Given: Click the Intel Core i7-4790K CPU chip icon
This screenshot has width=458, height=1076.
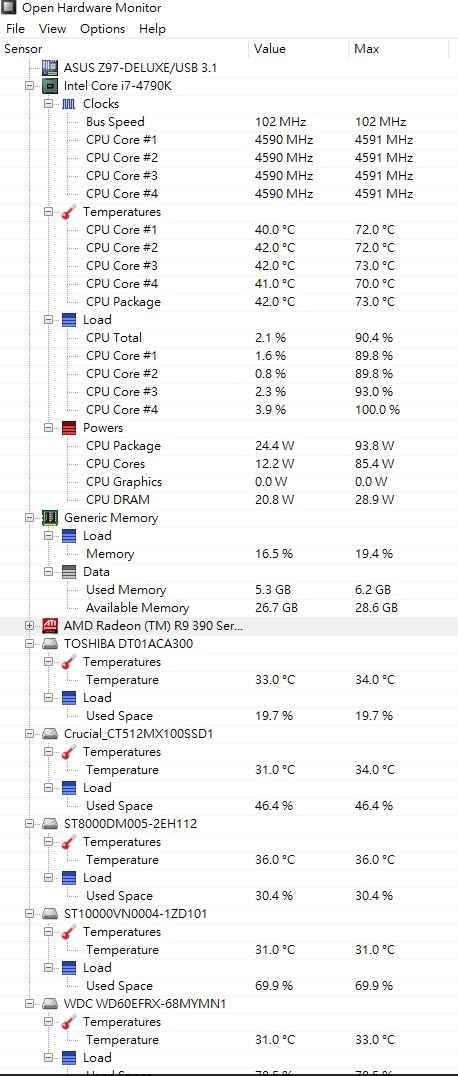Looking at the screenshot, I should 50,86.
